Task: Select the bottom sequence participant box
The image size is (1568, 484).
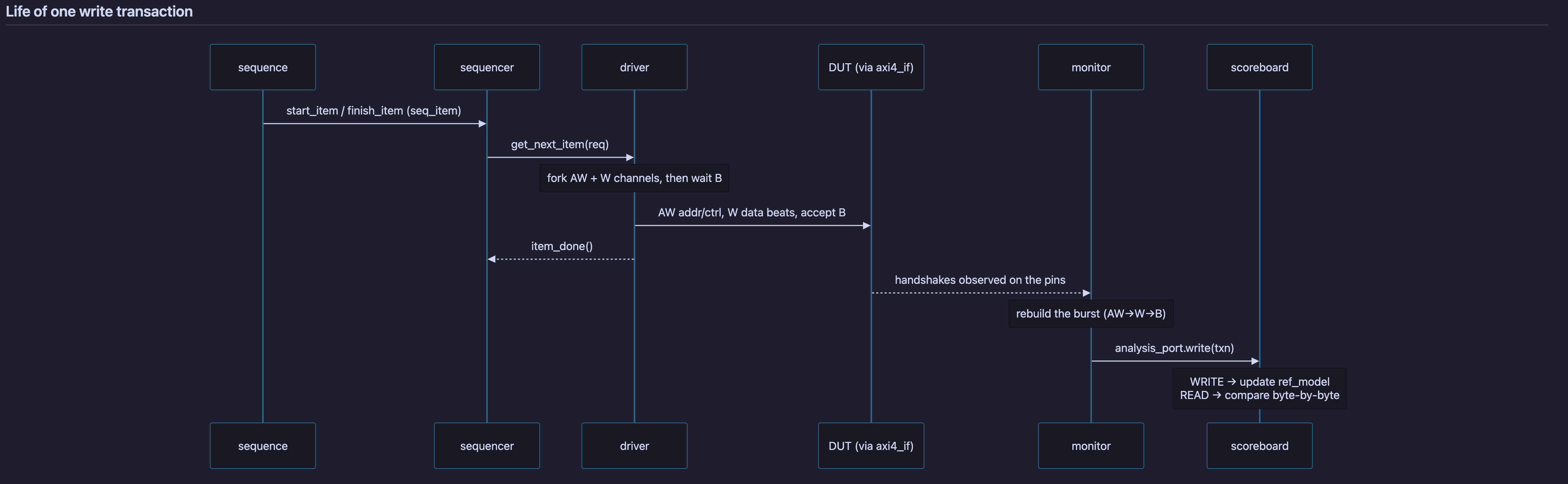Action: (263, 446)
